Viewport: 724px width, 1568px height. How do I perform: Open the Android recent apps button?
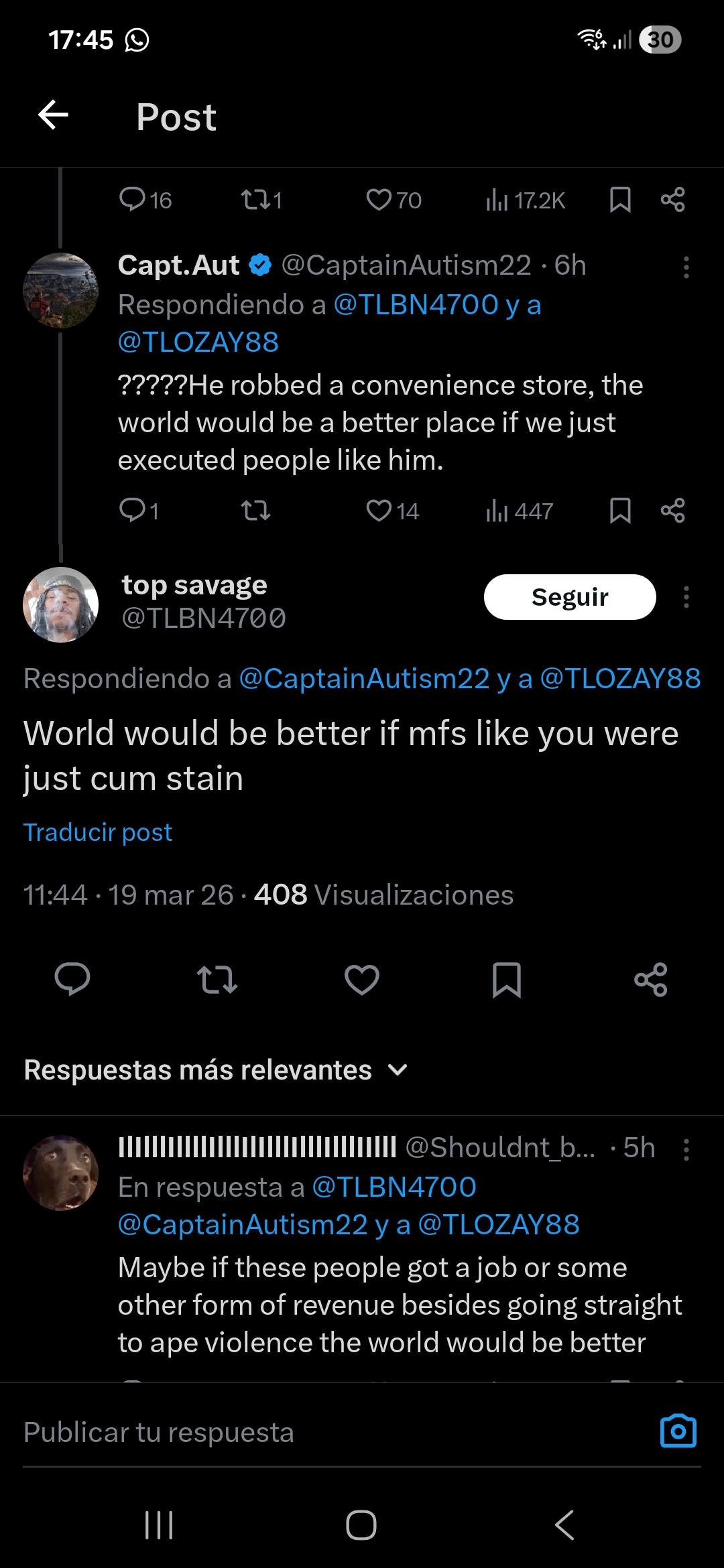tap(159, 1525)
